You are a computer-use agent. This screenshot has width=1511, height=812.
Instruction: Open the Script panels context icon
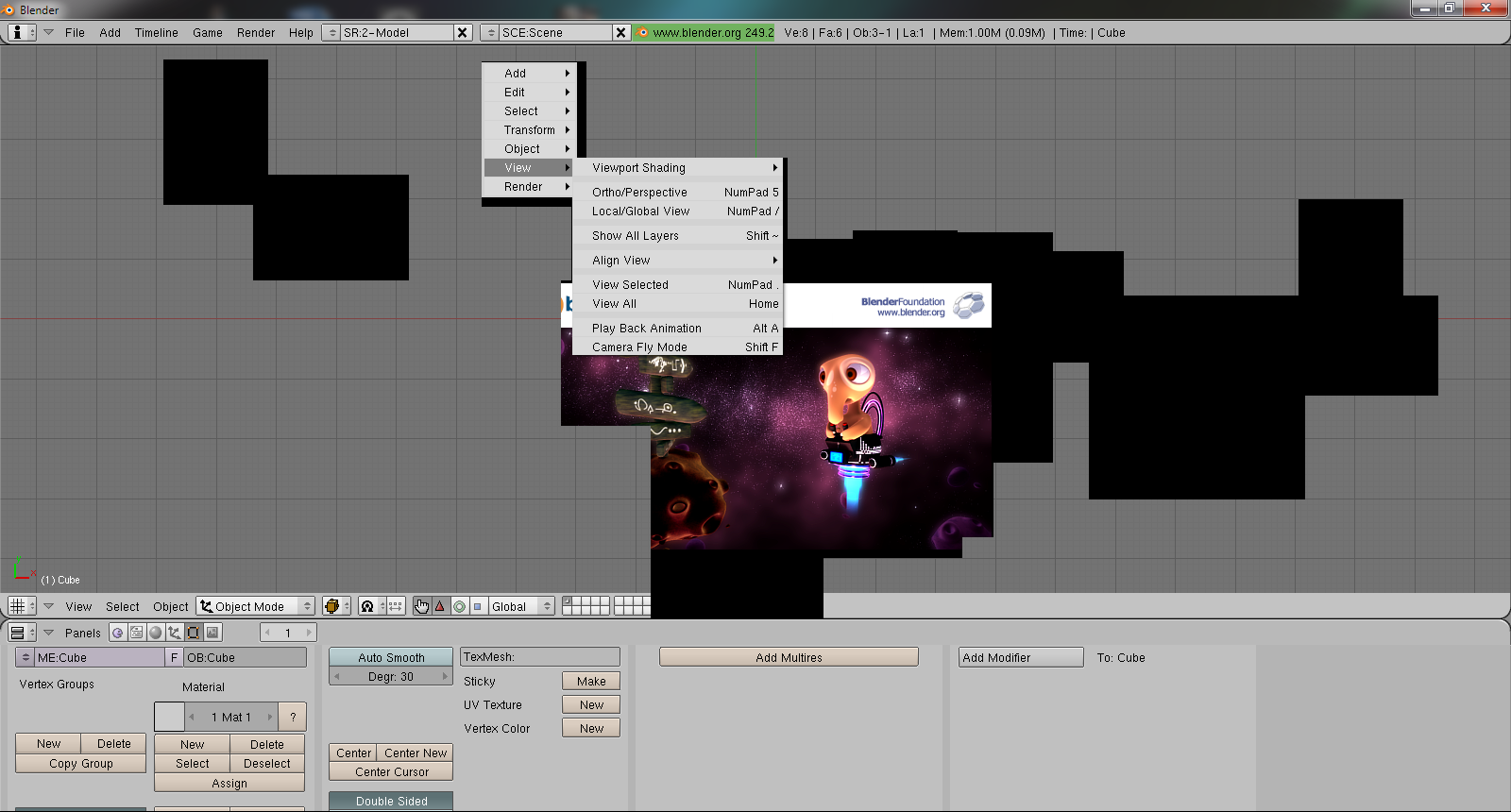coord(137,633)
